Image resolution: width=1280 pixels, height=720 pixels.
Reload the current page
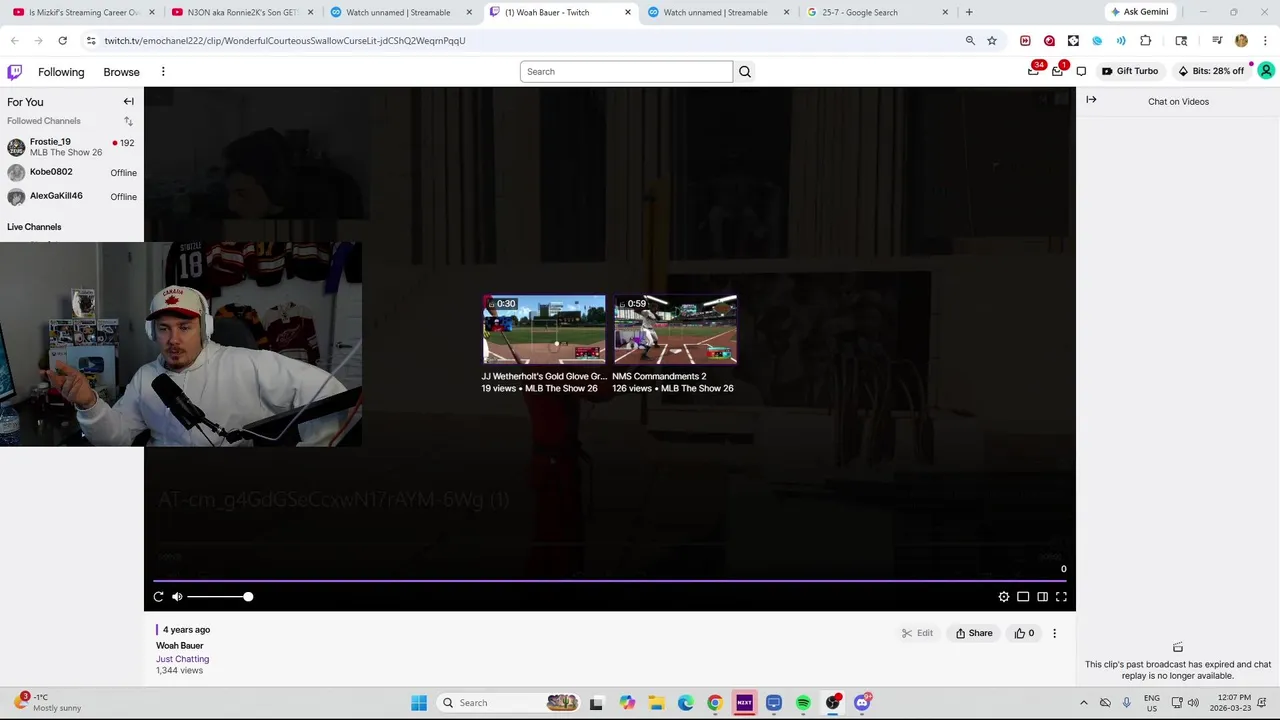pyautogui.click(x=62, y=41)
